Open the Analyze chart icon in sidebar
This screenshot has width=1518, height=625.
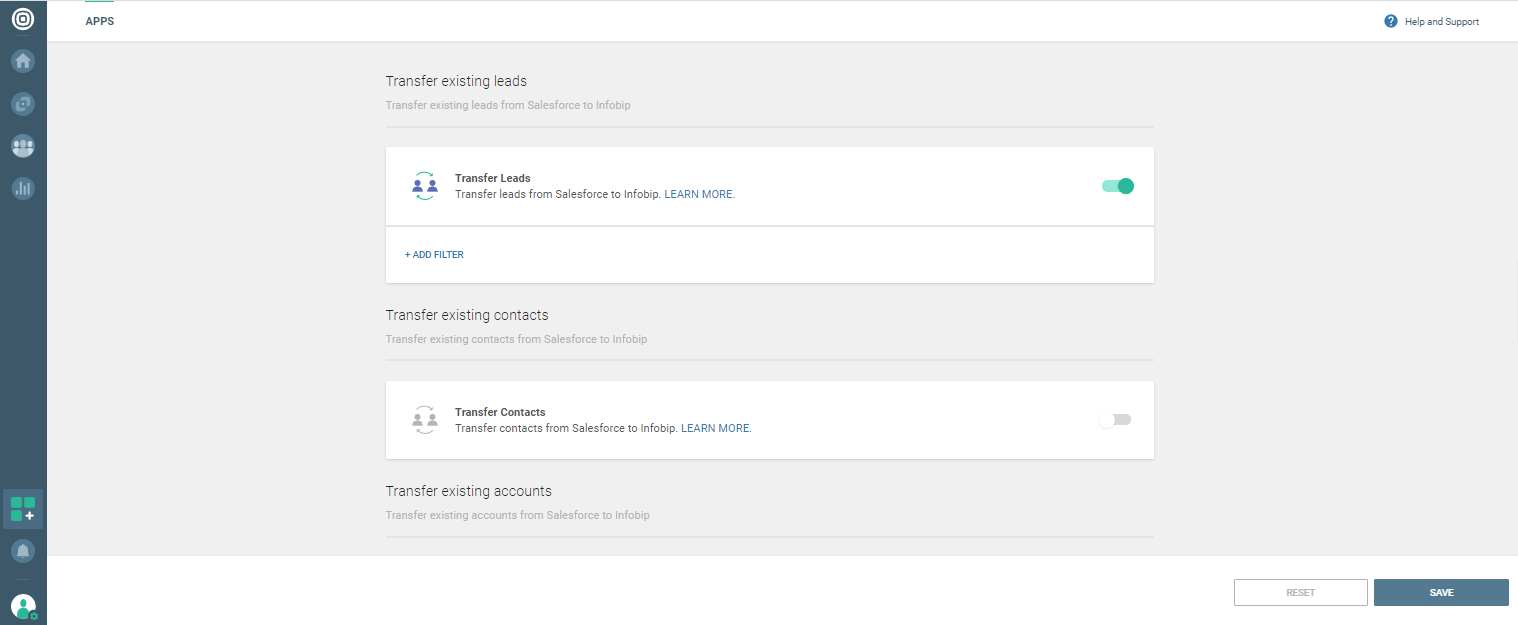click(23, 188)
